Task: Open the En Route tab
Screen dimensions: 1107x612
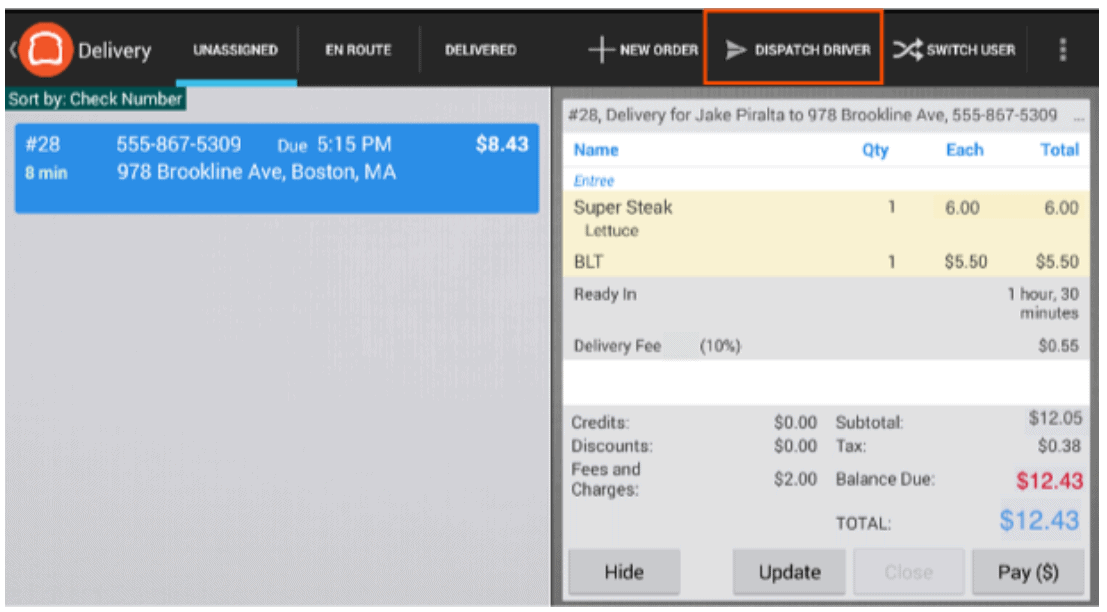Action: point(358,50)
